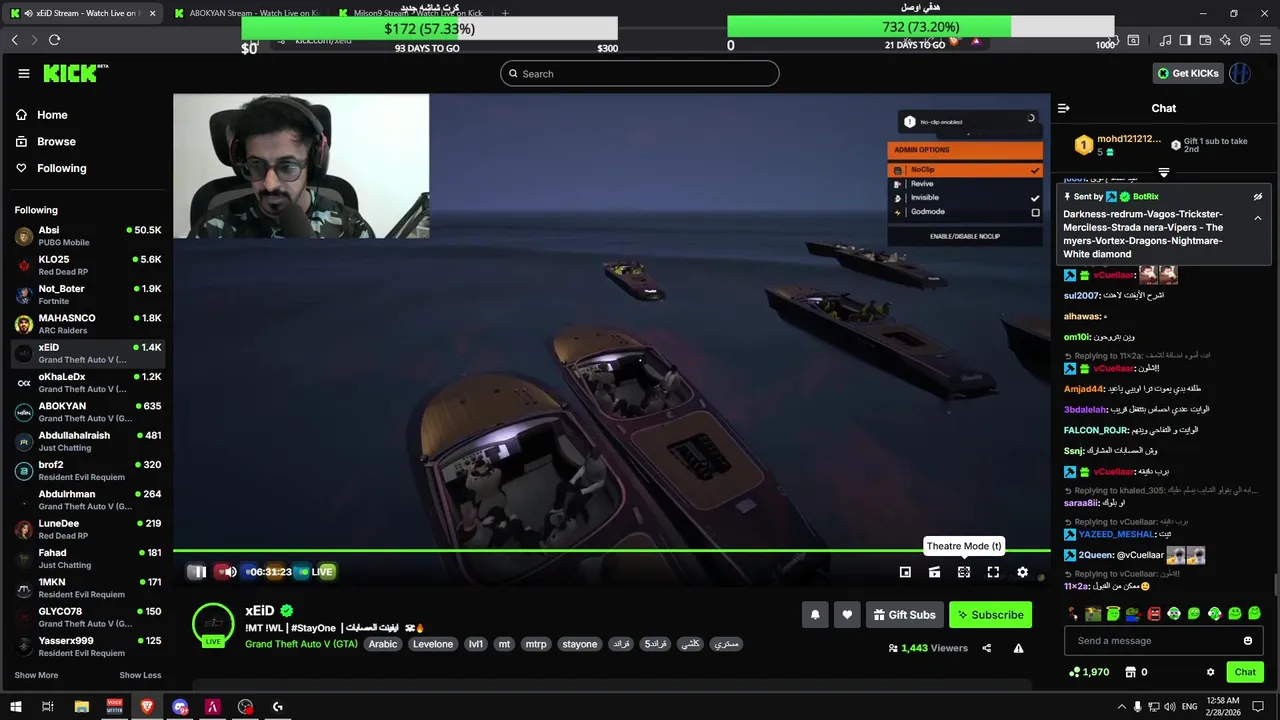Open the user profile avatar menu
1280x720 pixels.
point(1240,73)
